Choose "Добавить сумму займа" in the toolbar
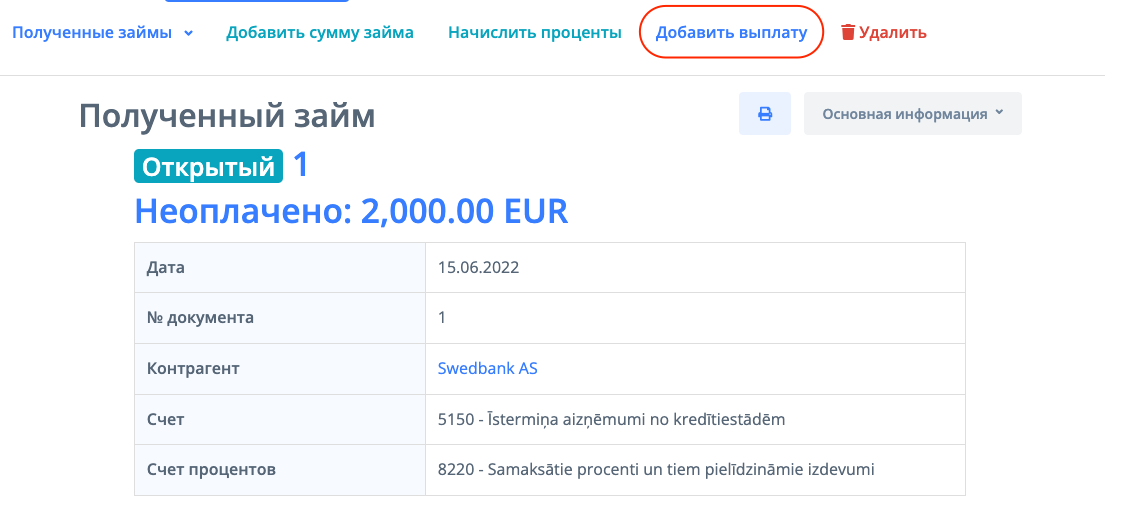The height and width of the screenshot is (508, 1130). click(x=320, y=33)
